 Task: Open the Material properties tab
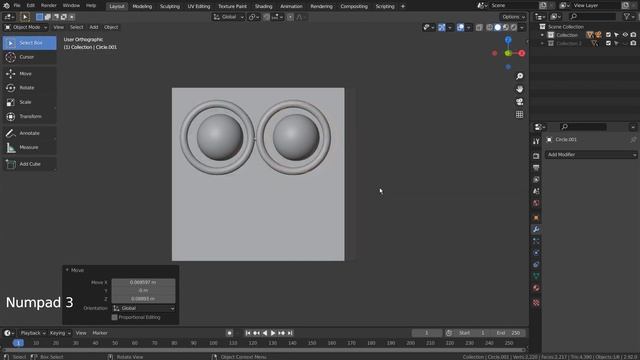pyautogui.click(x=536, y=288)
